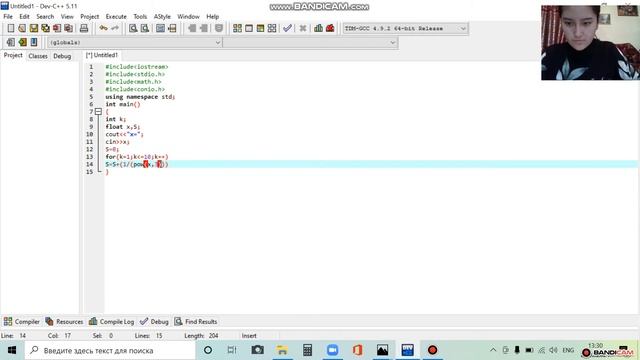
Task: Click the Open file toolbar icon
Action: point(22,28)
